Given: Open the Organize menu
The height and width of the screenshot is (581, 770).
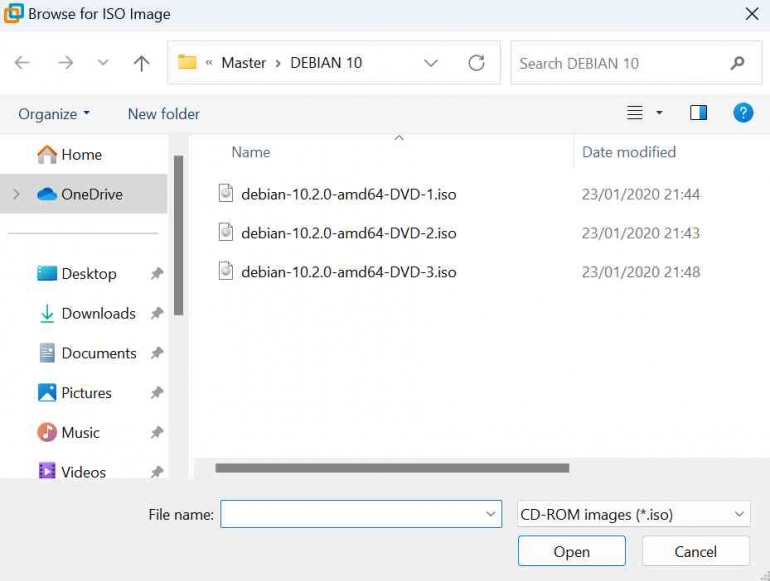Looking at the screenshot, I should pos(54,114).
